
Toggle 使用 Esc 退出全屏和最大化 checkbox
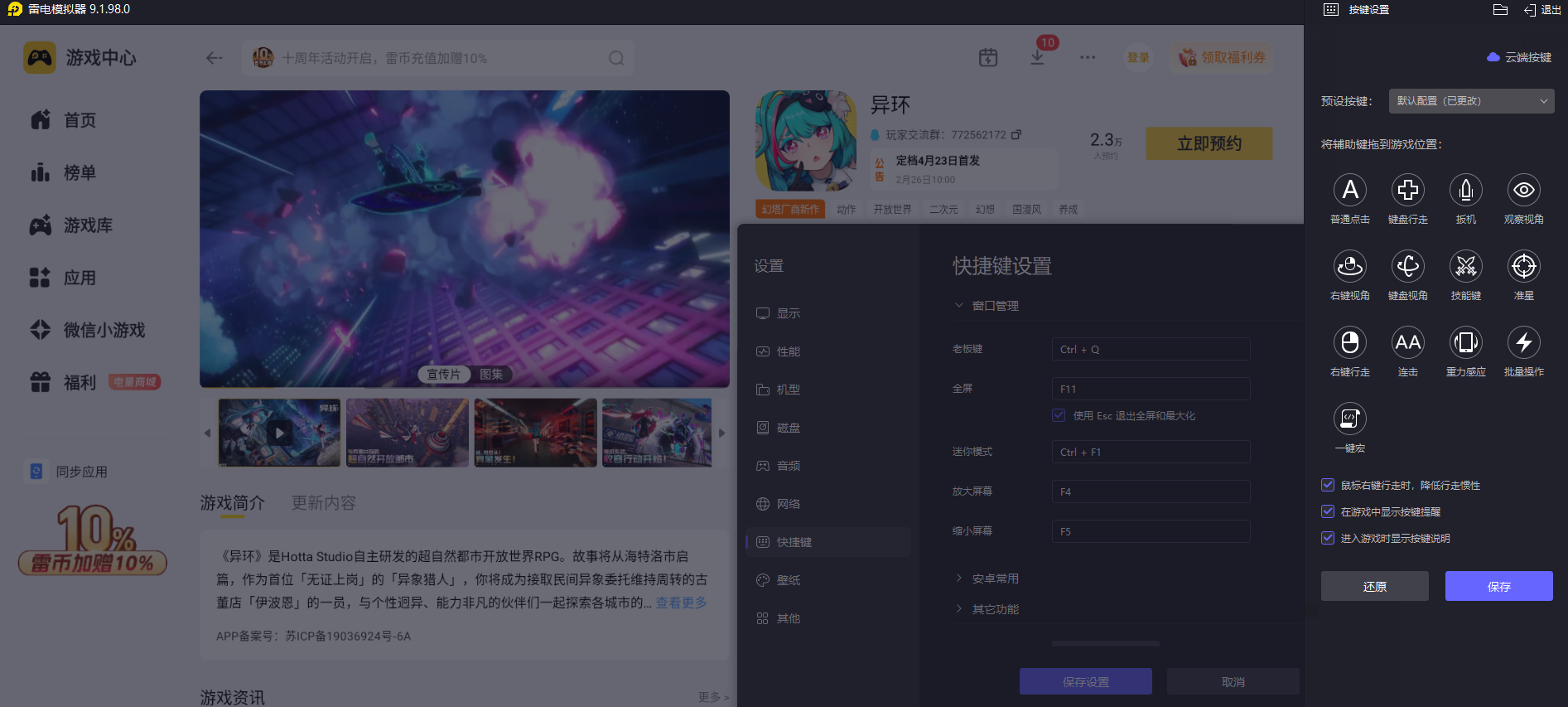tap(1059, 415)
